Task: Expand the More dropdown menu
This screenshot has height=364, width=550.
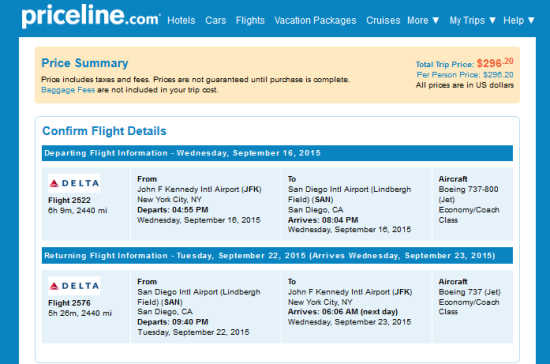Action: (423, 20)
